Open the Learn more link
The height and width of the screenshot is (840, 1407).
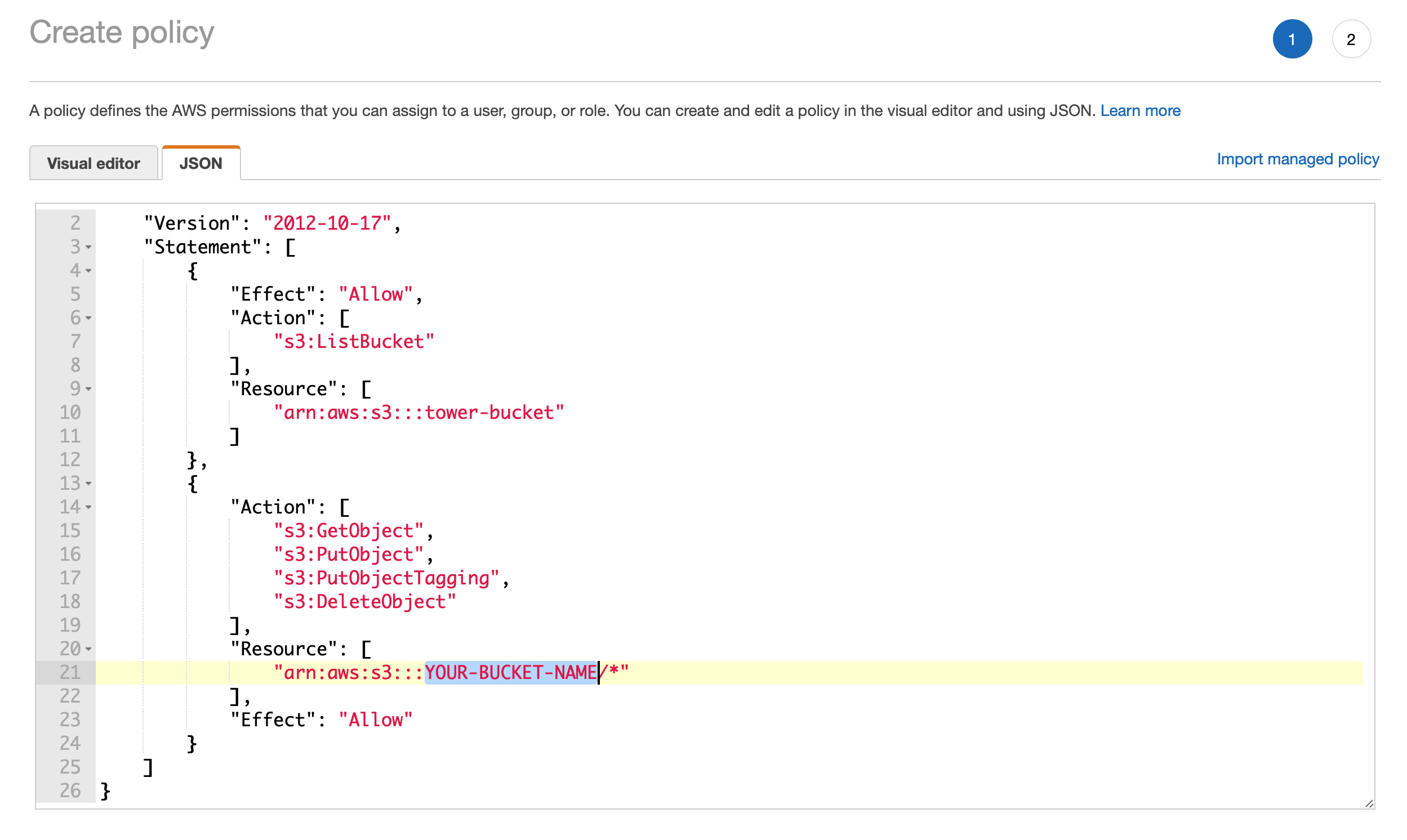pos(1140,110)
